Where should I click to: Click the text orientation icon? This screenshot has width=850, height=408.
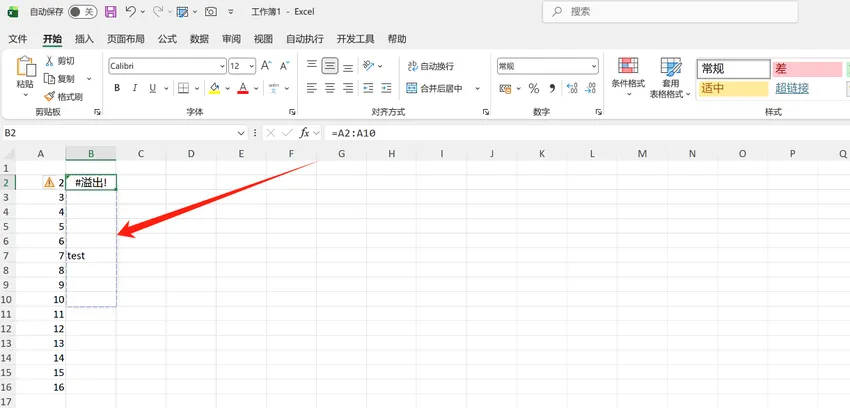click(x=369, y=66)
